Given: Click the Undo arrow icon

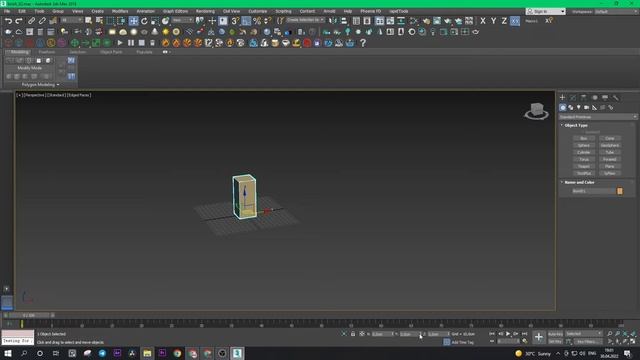Looking at the screenshot, I should click(8, 21).
